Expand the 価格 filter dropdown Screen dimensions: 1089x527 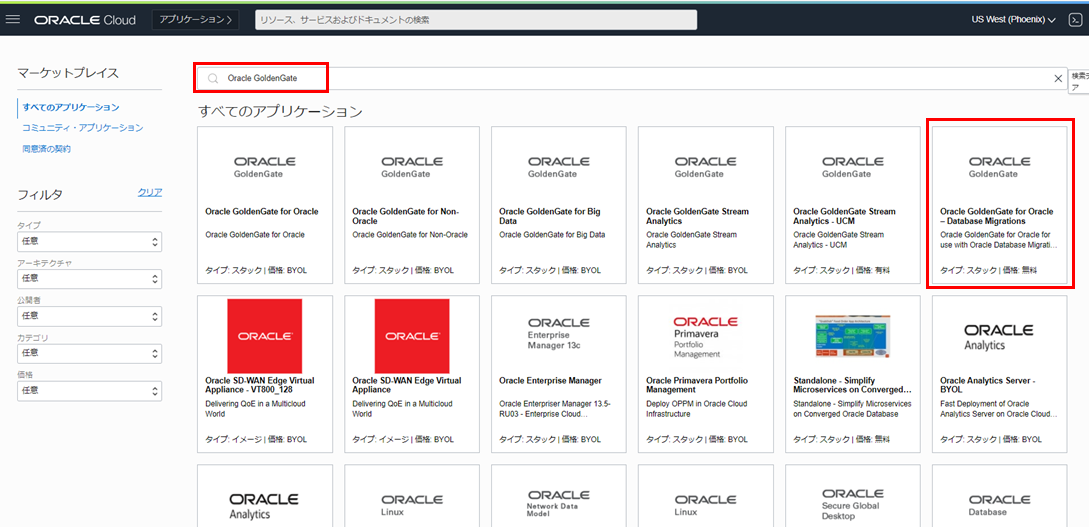89,390
